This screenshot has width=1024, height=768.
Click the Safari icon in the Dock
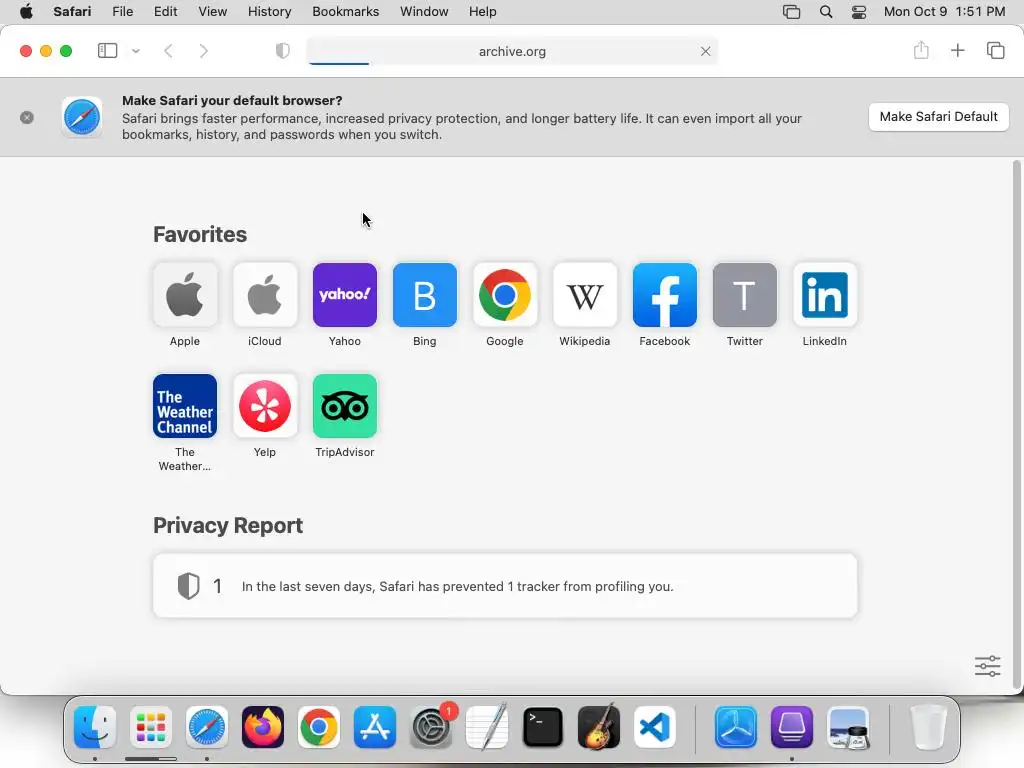tap(207, 727)
